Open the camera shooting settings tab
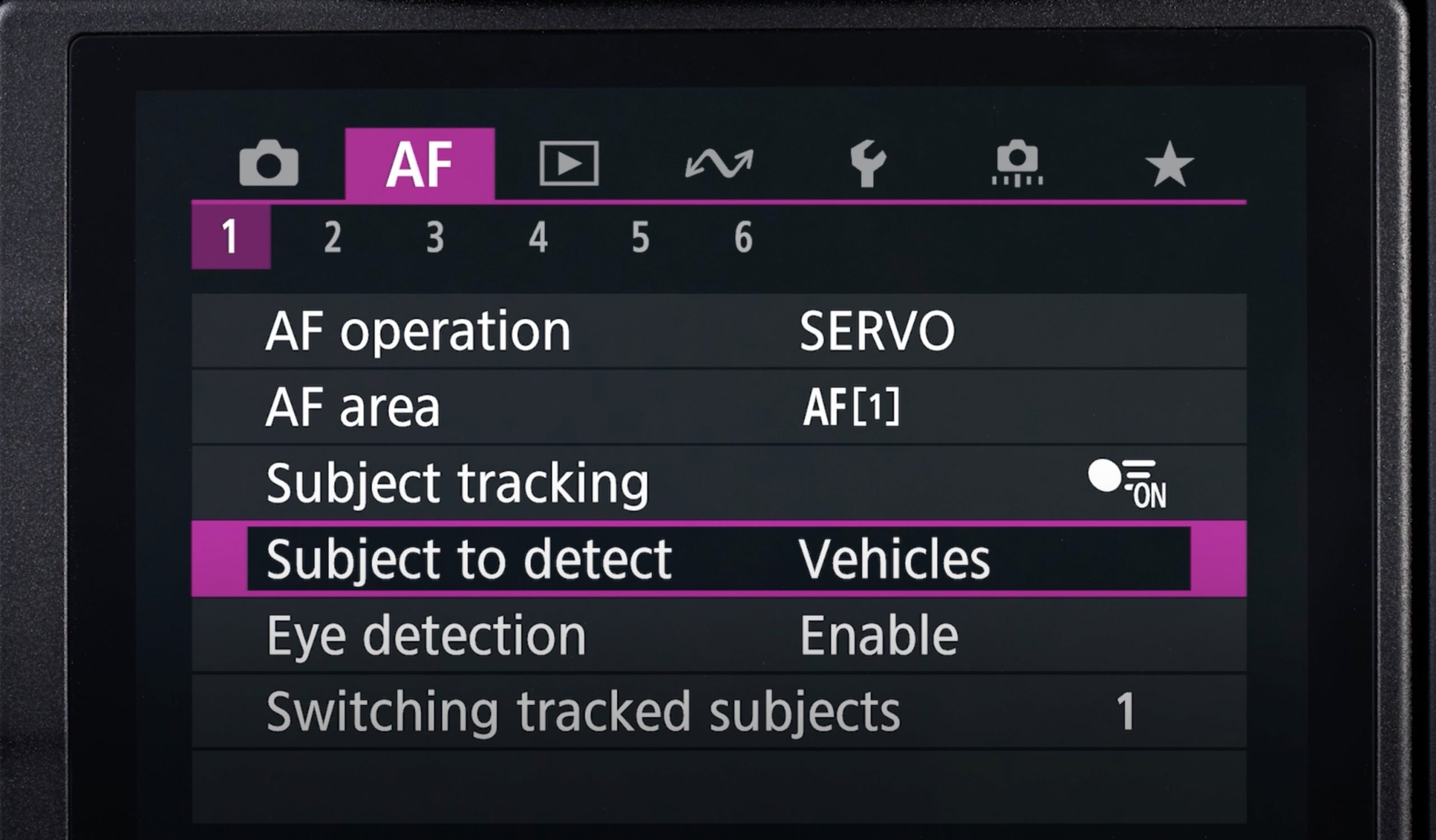This screenshot has height=840, width=1436. tap(268, 163)
